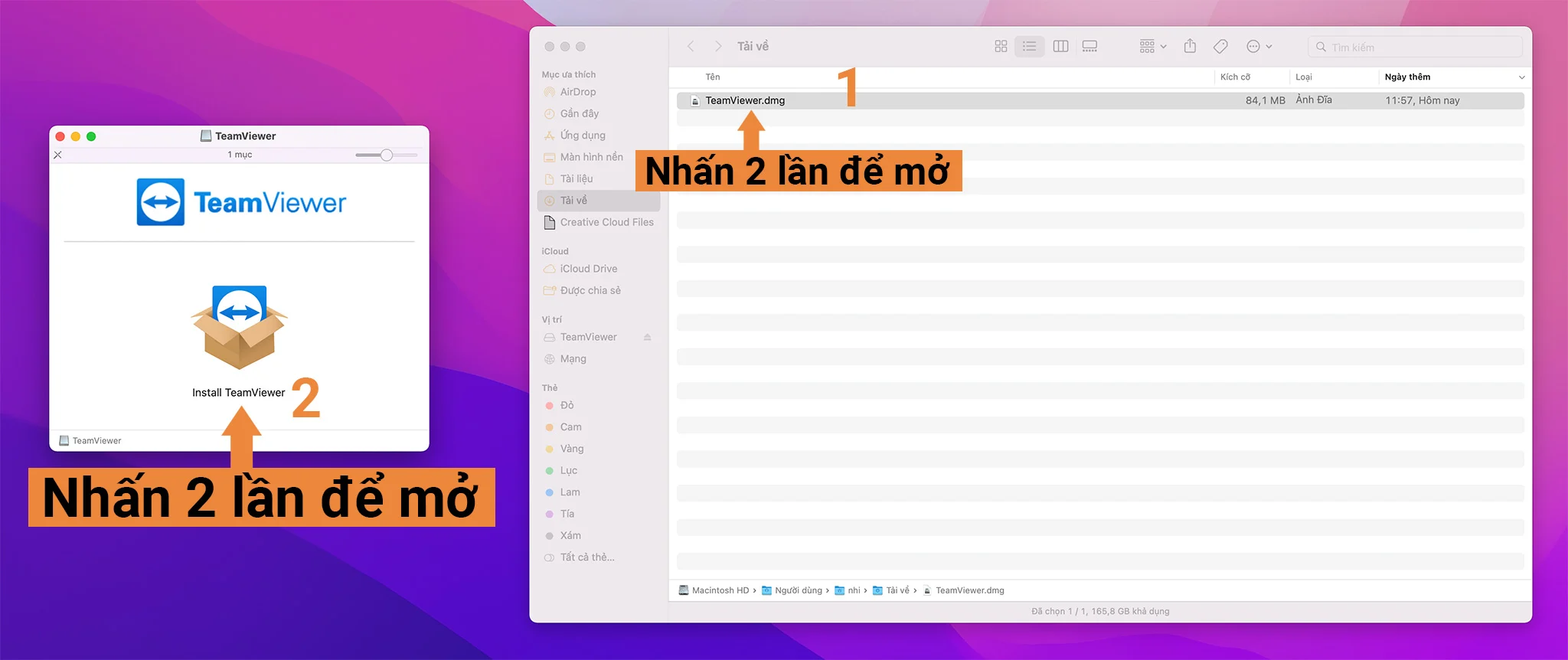This screenshot has height=660, width=1568.
Task: Sort by the Loại column header
Action: (x=1304, y=77)
